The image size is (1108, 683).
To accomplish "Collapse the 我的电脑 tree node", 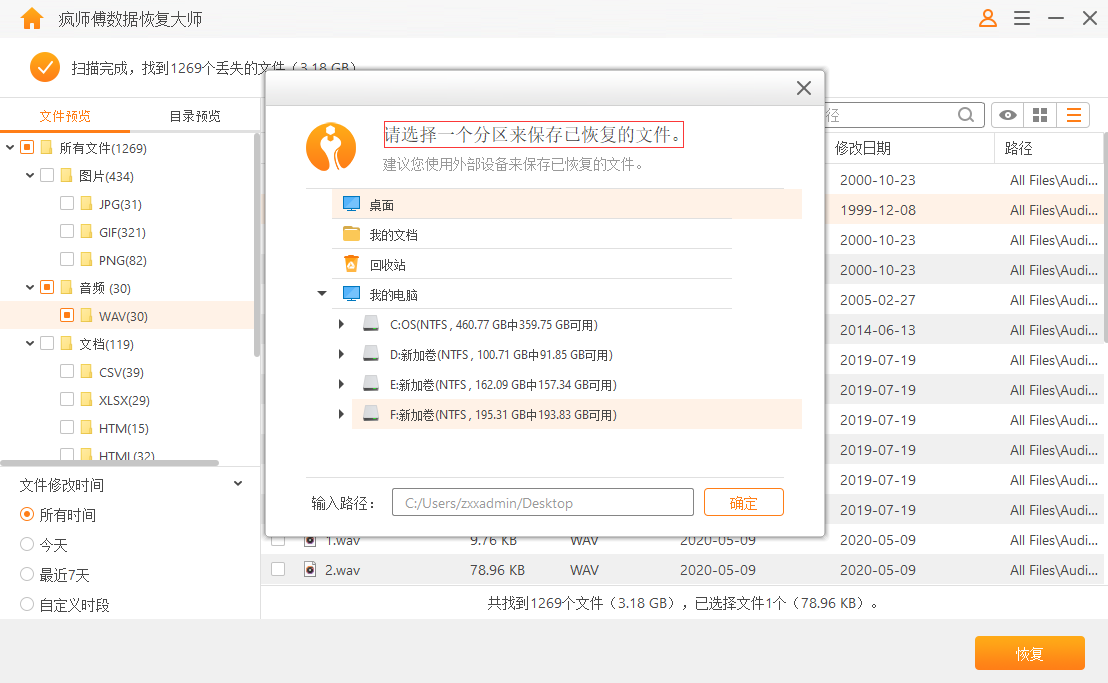I will (321, 293).
